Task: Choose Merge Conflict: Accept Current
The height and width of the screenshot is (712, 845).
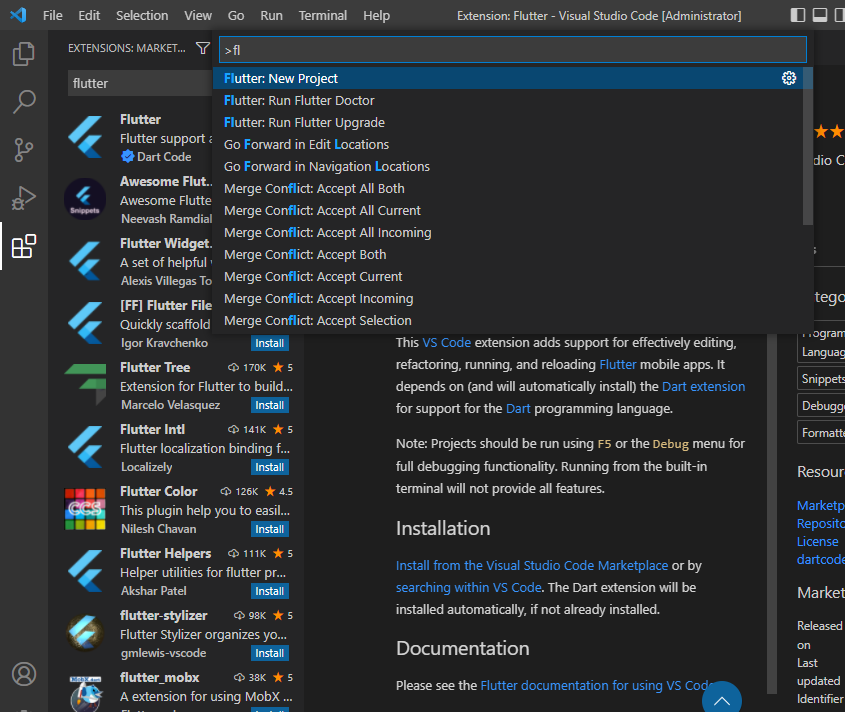Action: pos(507,276)
